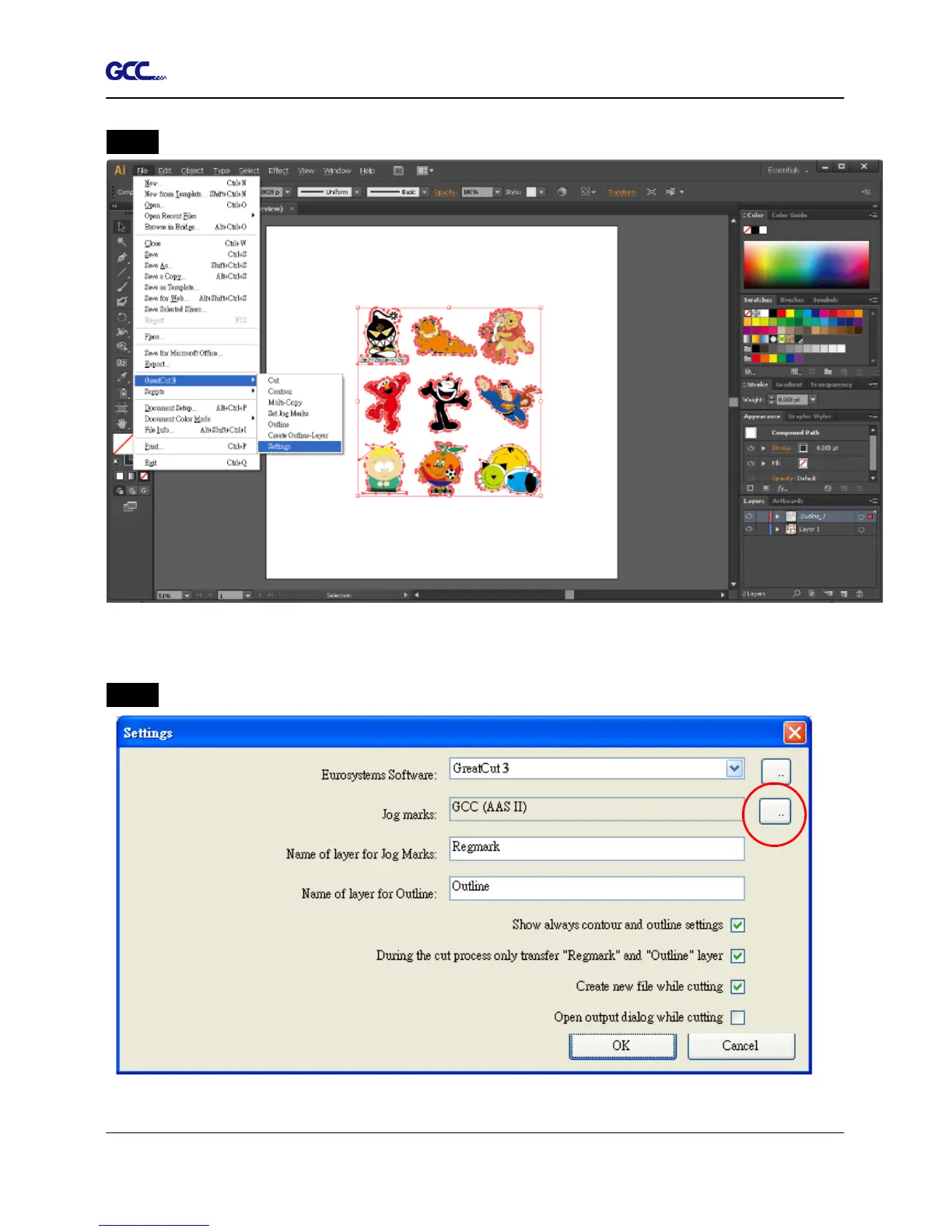952x1232 pixels.
Task: Click the Transform link in control bar
Action: (622, 192)
